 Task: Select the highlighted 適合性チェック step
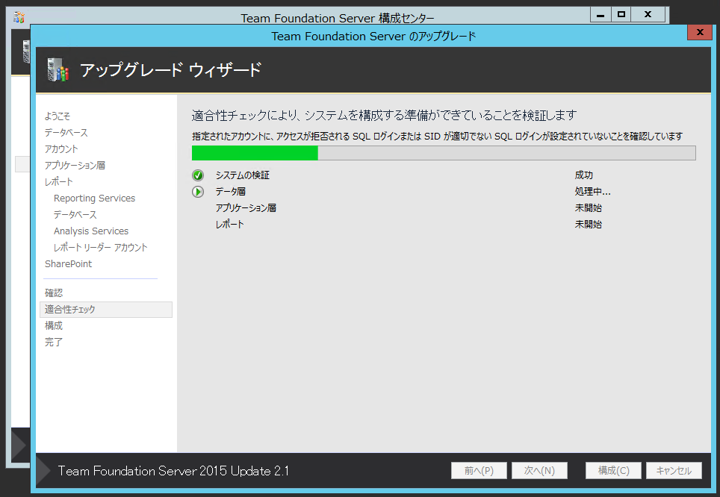pos(106,310)
